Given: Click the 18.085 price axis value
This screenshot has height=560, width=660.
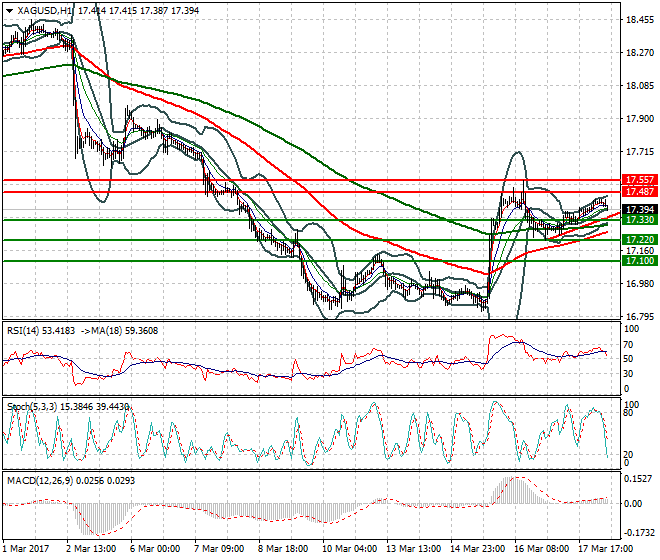Looking at the screenshot, I should [x=640, y=86].
